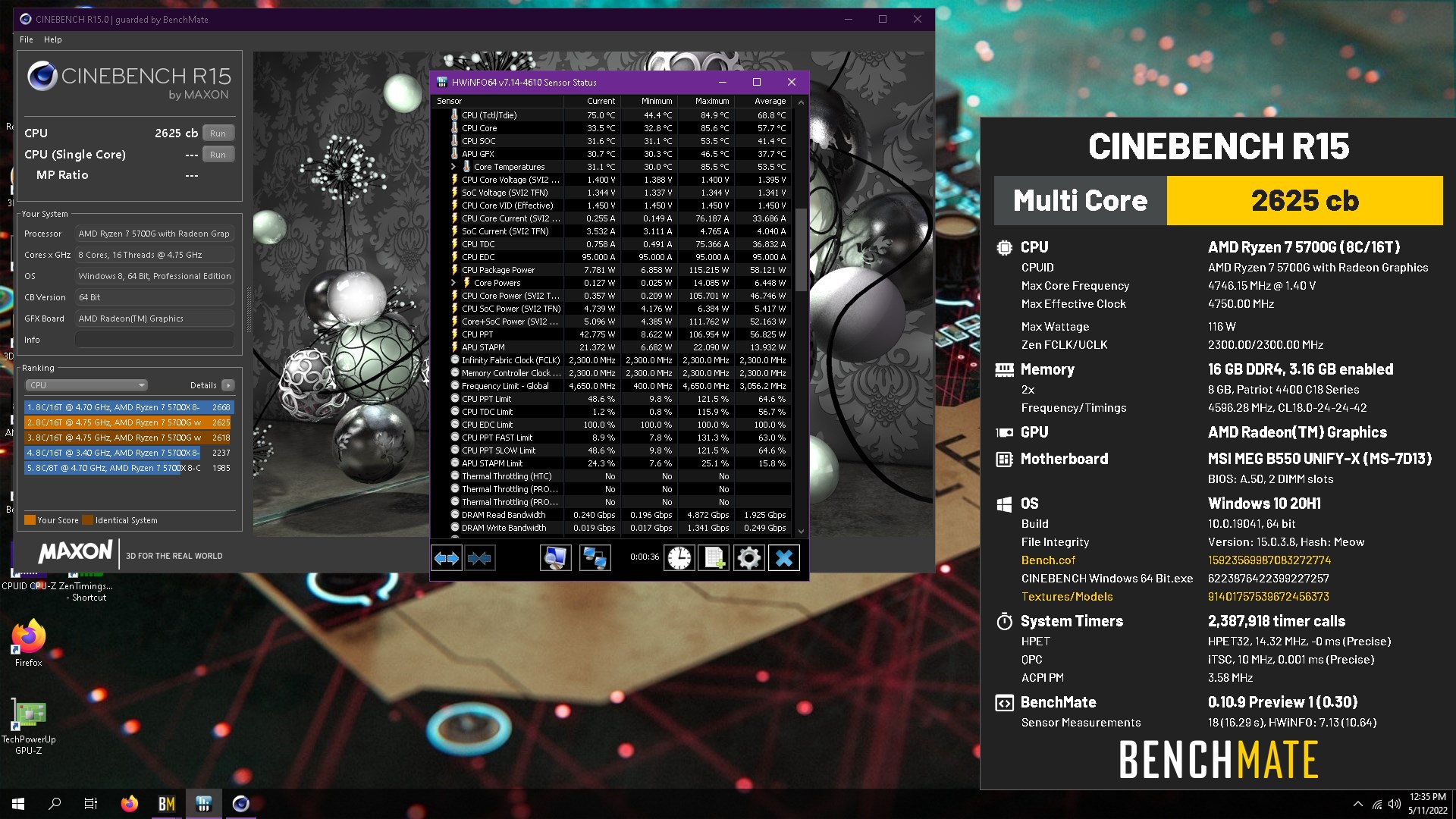Select ranking entry 2 scoring 2625
The width and height of the screenshot is (1456, 819).
(x=129, y=422)
